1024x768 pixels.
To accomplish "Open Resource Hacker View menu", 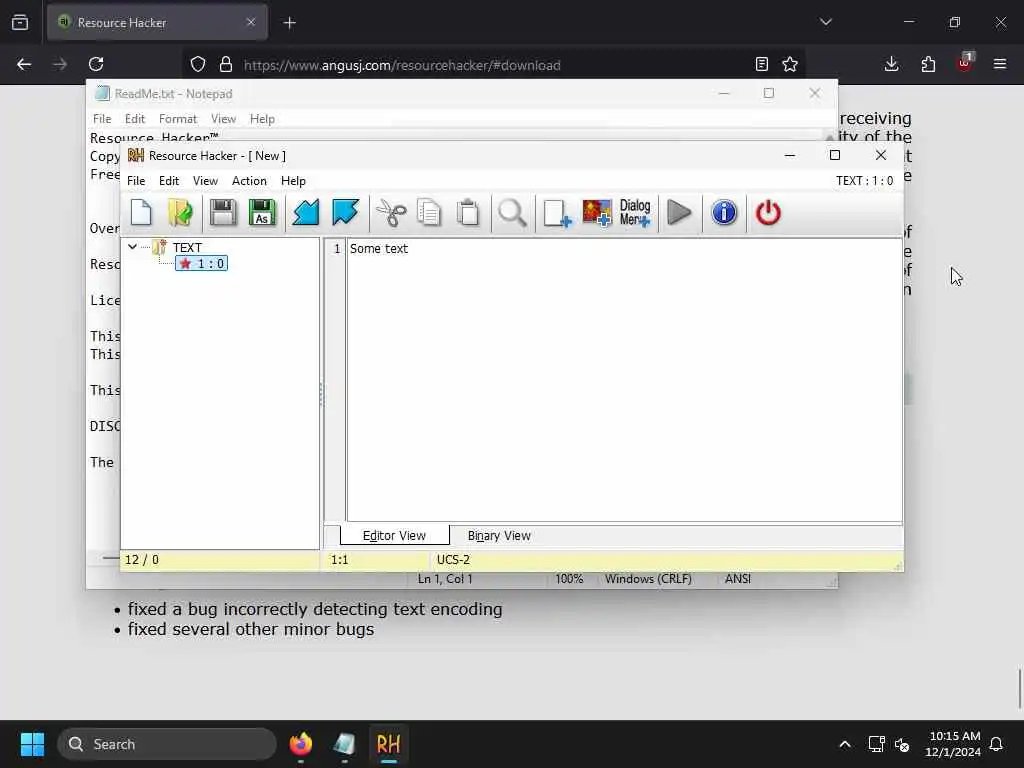I will tap(205, 181).
